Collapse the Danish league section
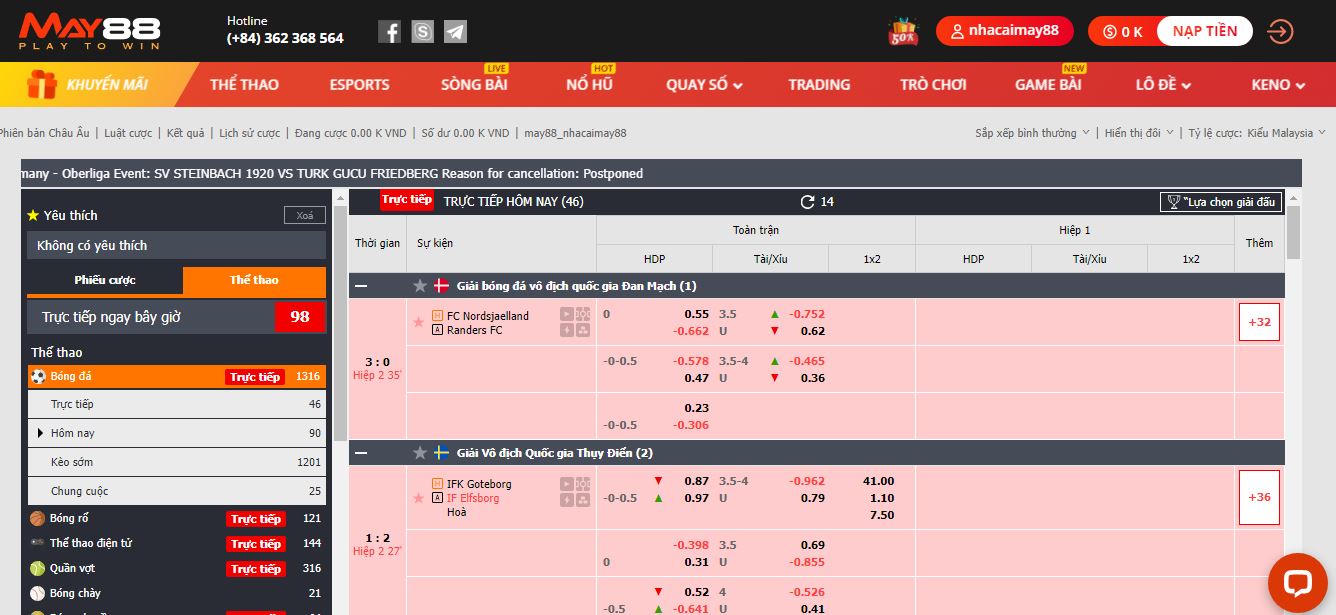This screenshot has height=615, width=1336. point(361,286)
